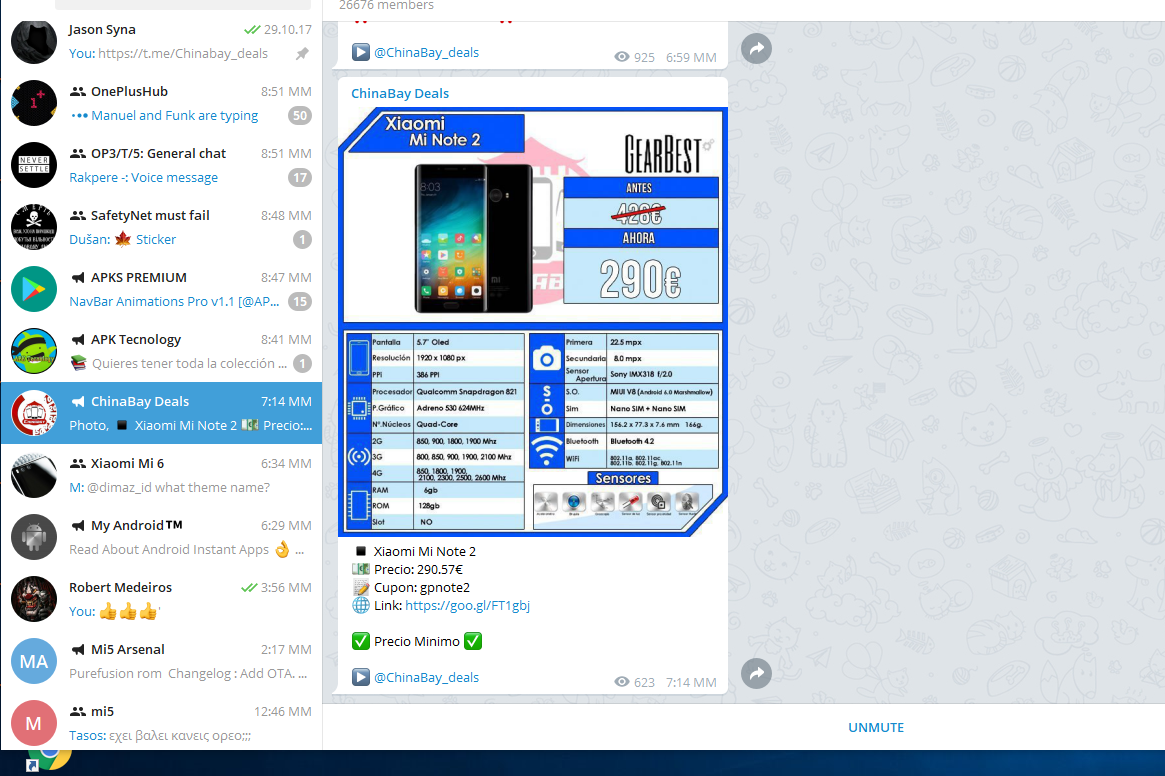Open the OnePlusHub group chat
The image size is (1165, 776).
tap(161, 103)
